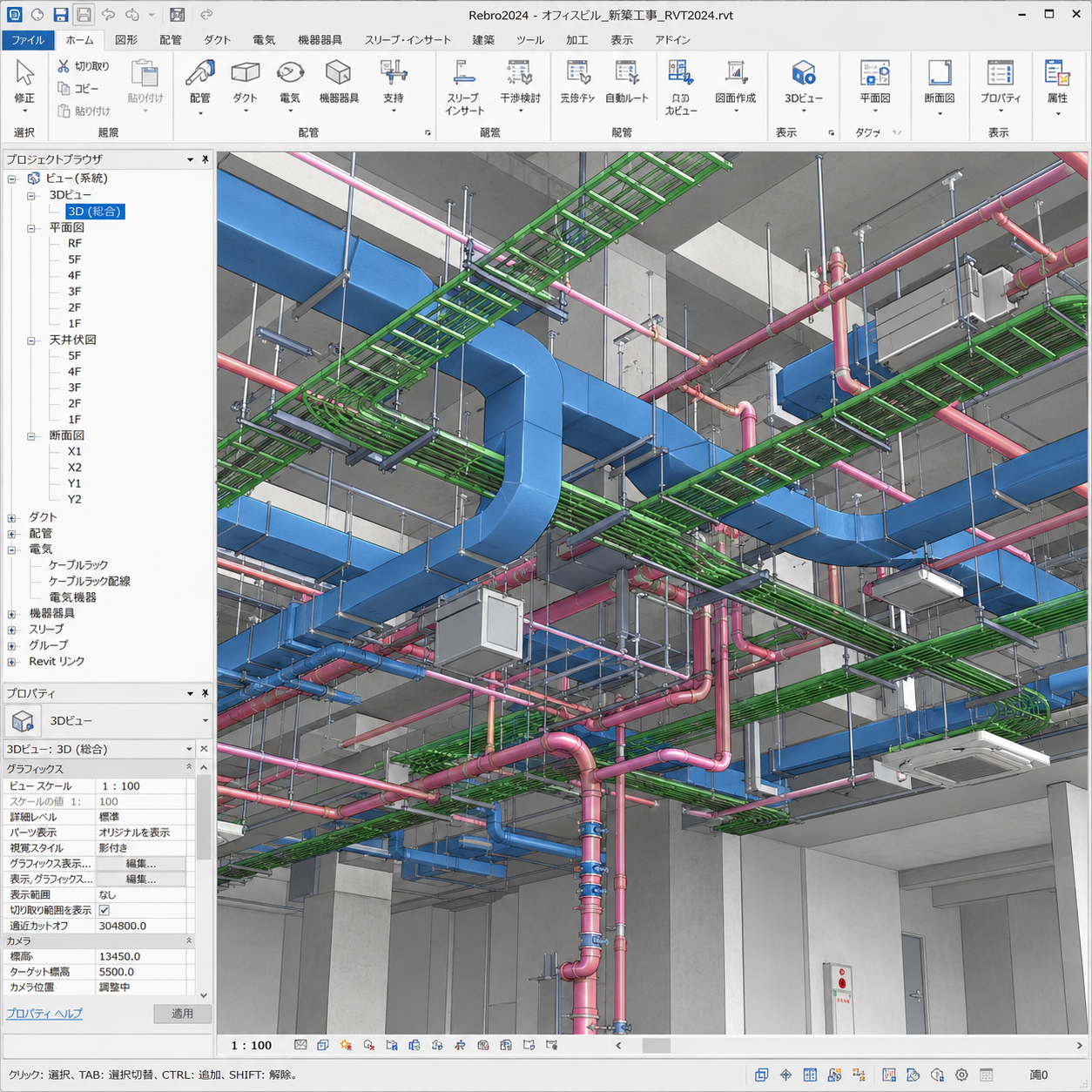Select 電気機器 in the project browser
This screenshot has width=1092, height=1092.
tap(73, 597)
